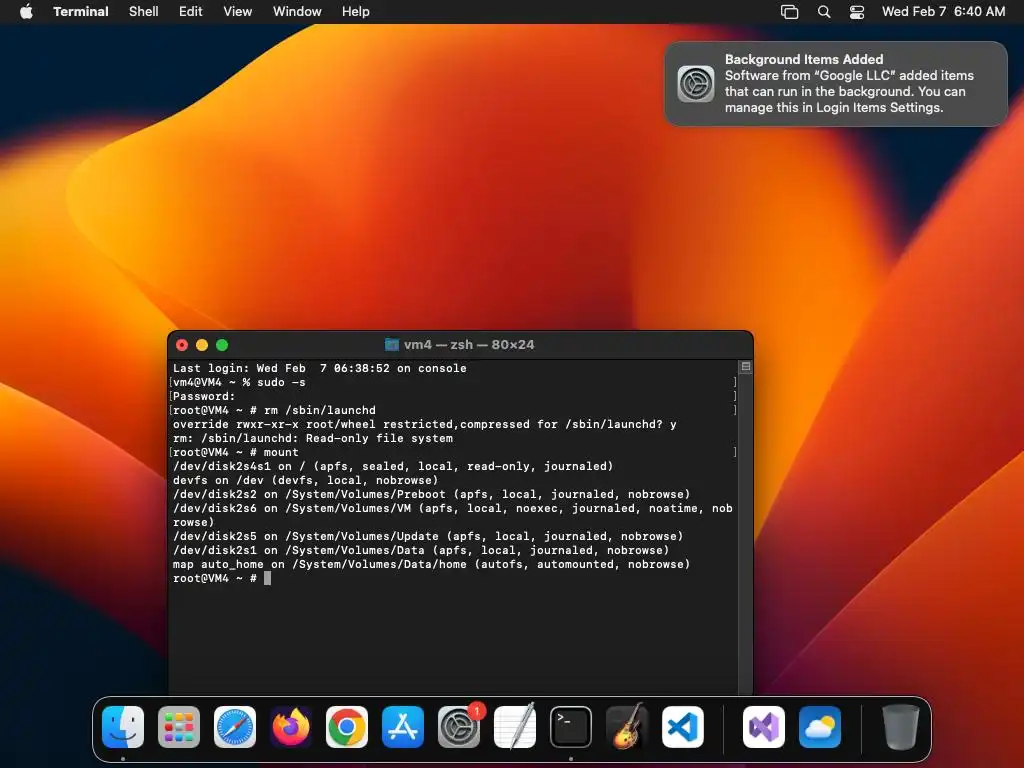The width and height of the screenshot is (1024, 768).
Task: Click the 'sudo -s' command line
Action: (x=239, y=383)
